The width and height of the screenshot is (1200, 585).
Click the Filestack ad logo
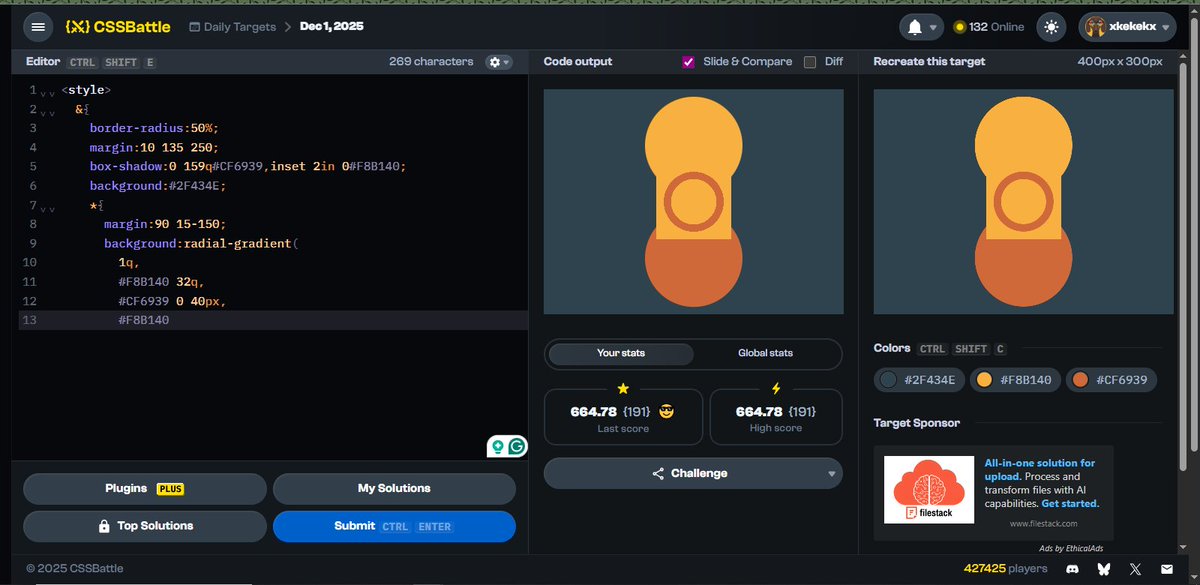pos(928,491)
